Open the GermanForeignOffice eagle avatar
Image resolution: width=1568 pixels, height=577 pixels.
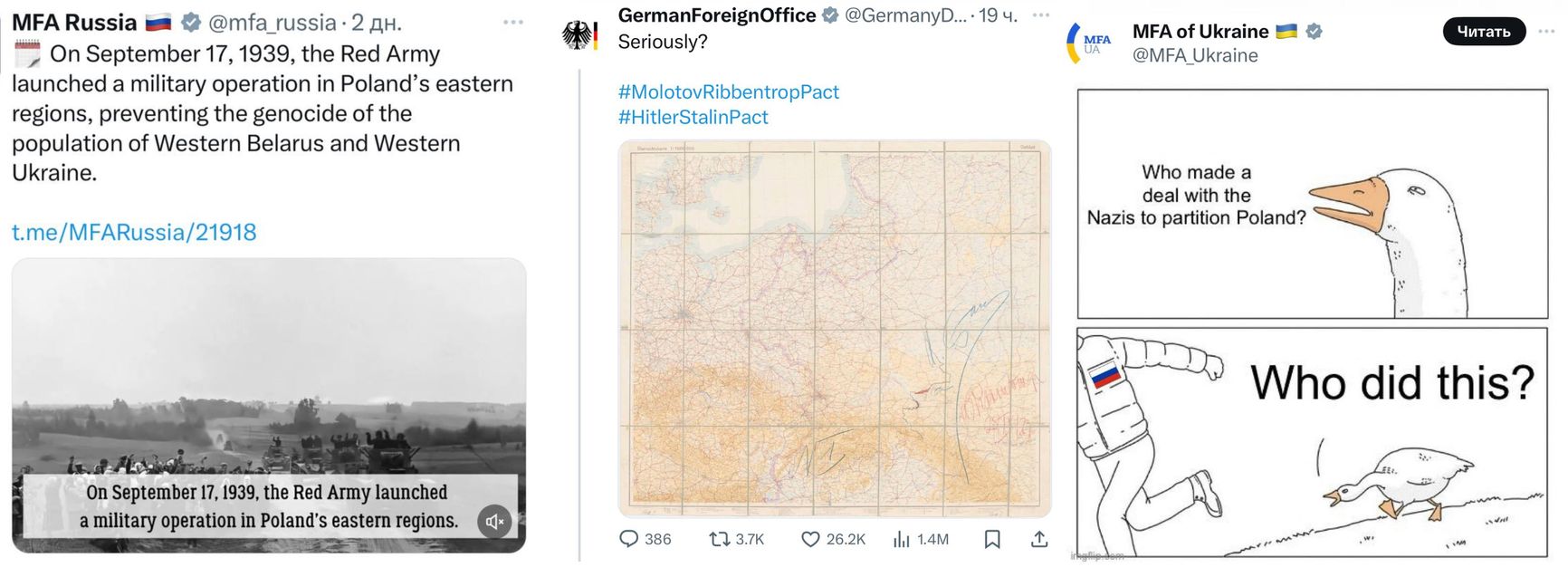[579, 34]
